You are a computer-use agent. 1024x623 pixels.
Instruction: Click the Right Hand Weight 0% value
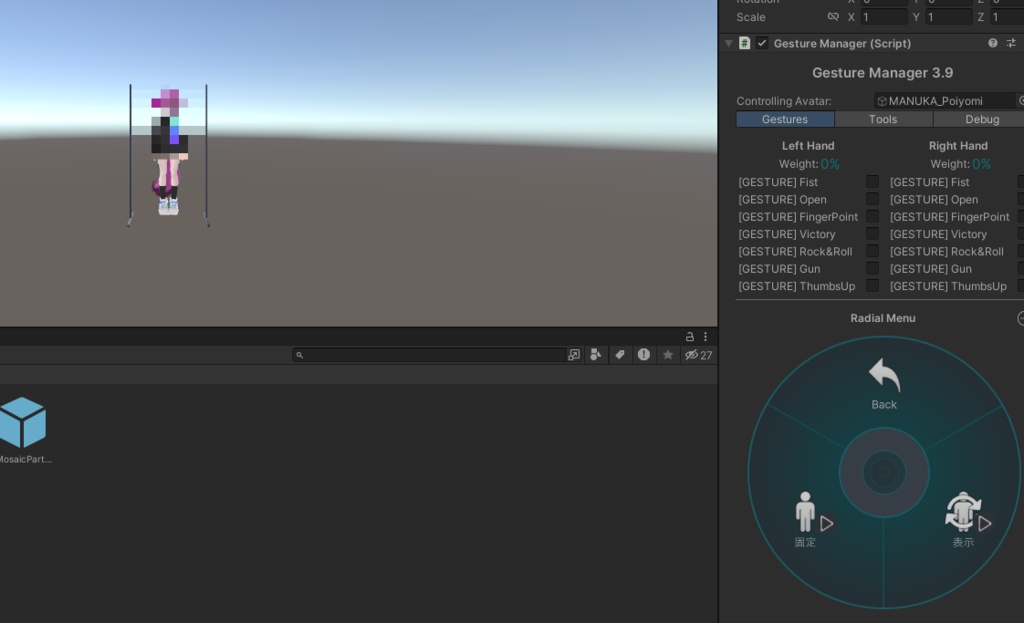point(982,164)
